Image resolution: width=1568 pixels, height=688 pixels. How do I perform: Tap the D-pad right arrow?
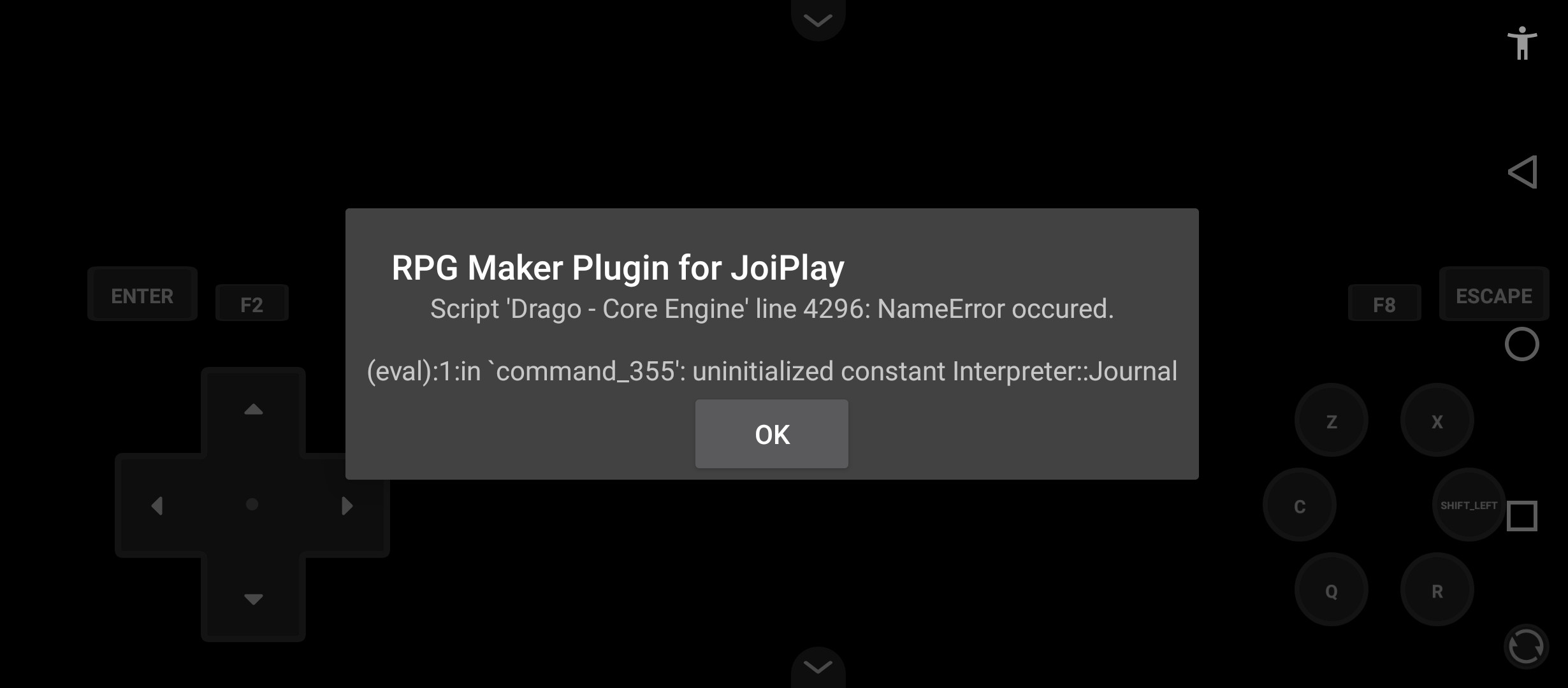pos(347,506)
